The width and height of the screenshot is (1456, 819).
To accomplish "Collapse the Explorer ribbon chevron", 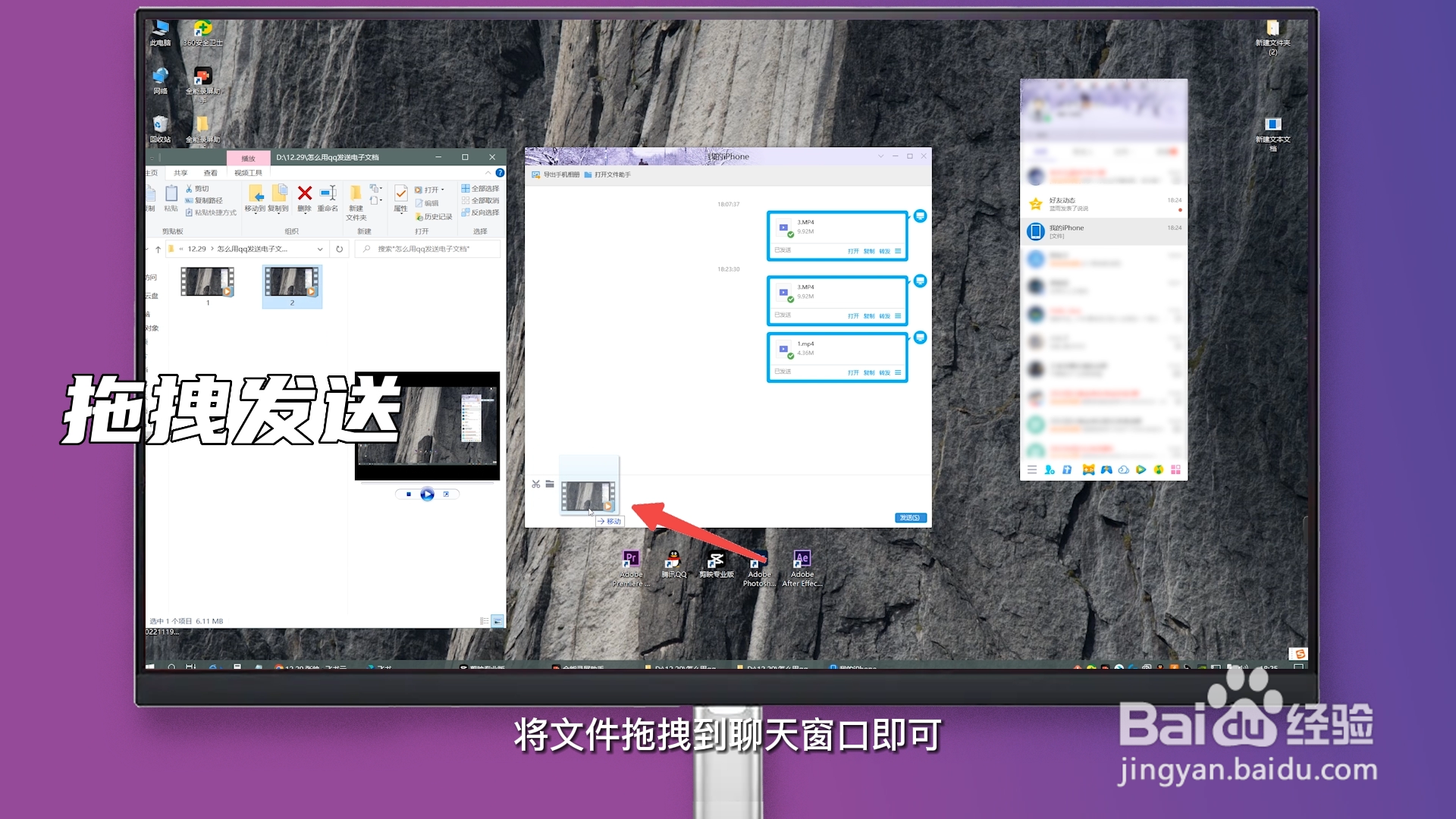I will pyautogui.click(x=488, y=173).
